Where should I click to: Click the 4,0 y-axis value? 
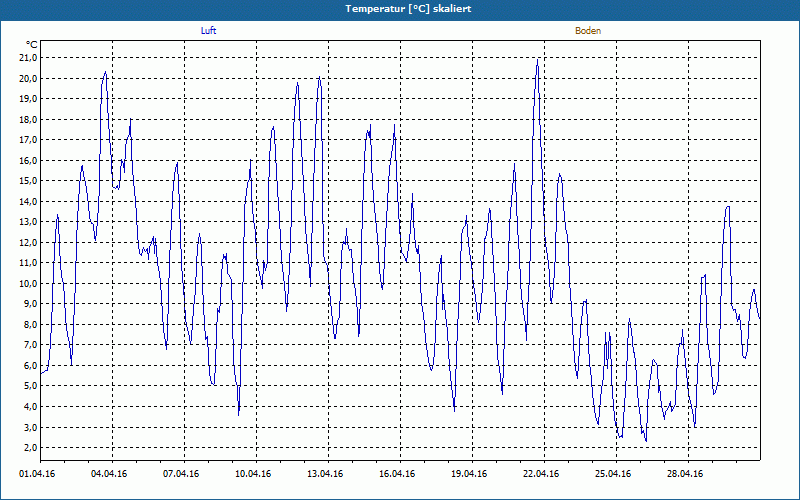click(x=30, y=407)
